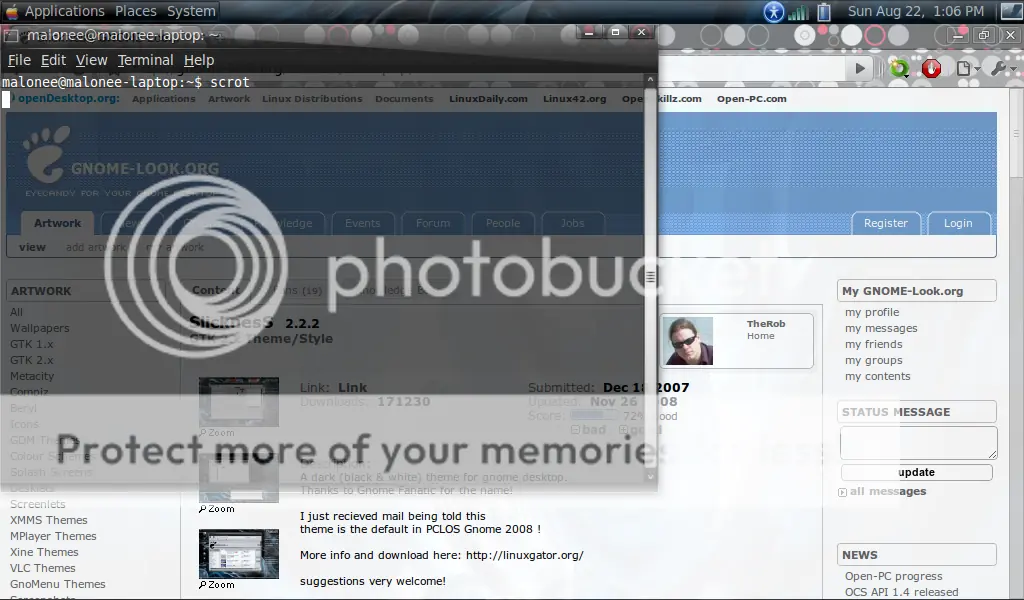Select Metacity in the Artwork sidebar
This screenshot has height=600, width=1024.
32,376
